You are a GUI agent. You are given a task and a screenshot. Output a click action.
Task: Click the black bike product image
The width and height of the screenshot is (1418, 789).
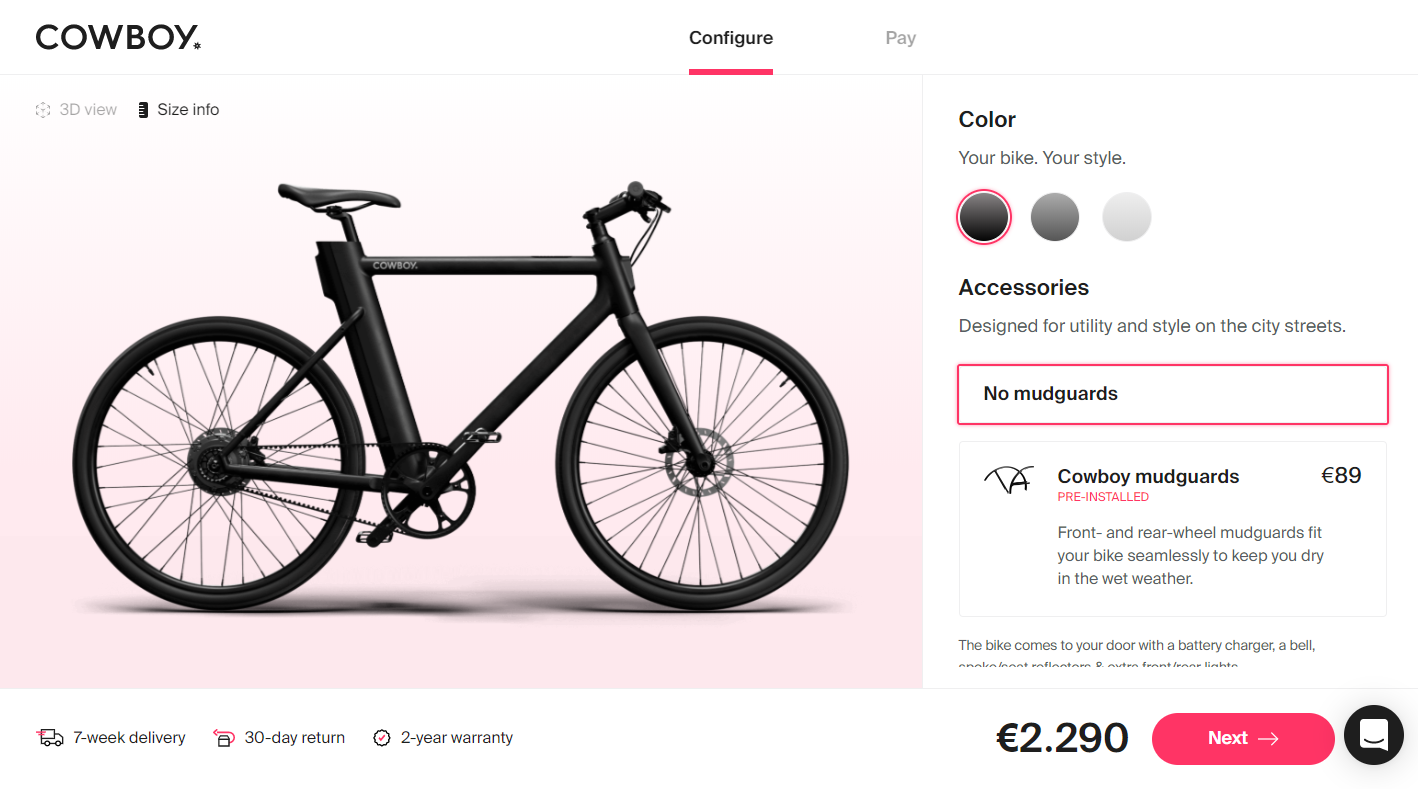(x=460, y=400)
